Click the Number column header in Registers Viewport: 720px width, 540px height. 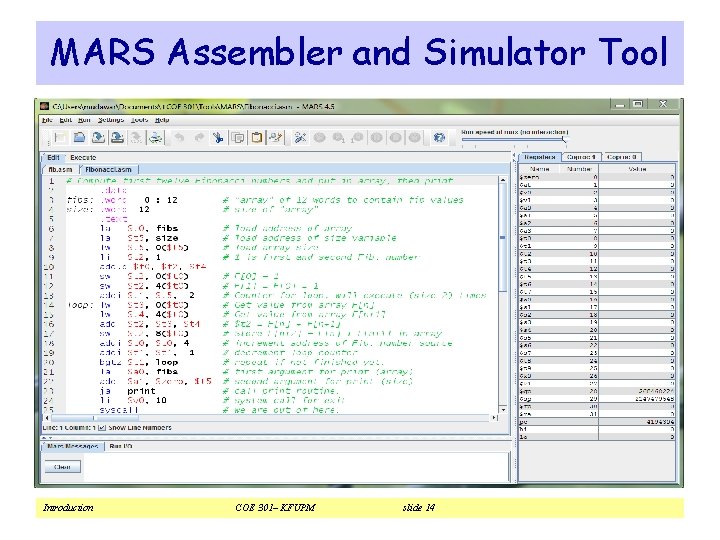(579, 169)
